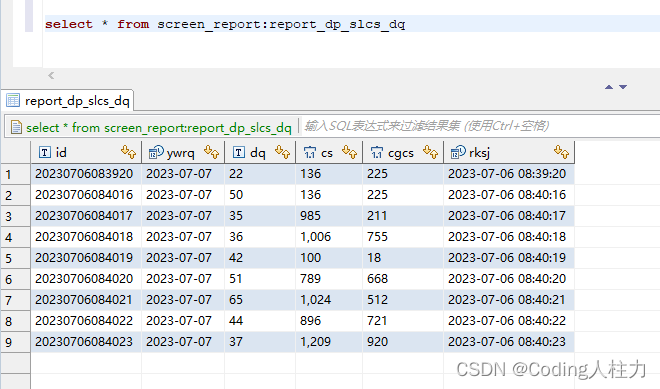Click id cell 20230706084022
Screen dimensions: 660x389
tap(86, 321)
